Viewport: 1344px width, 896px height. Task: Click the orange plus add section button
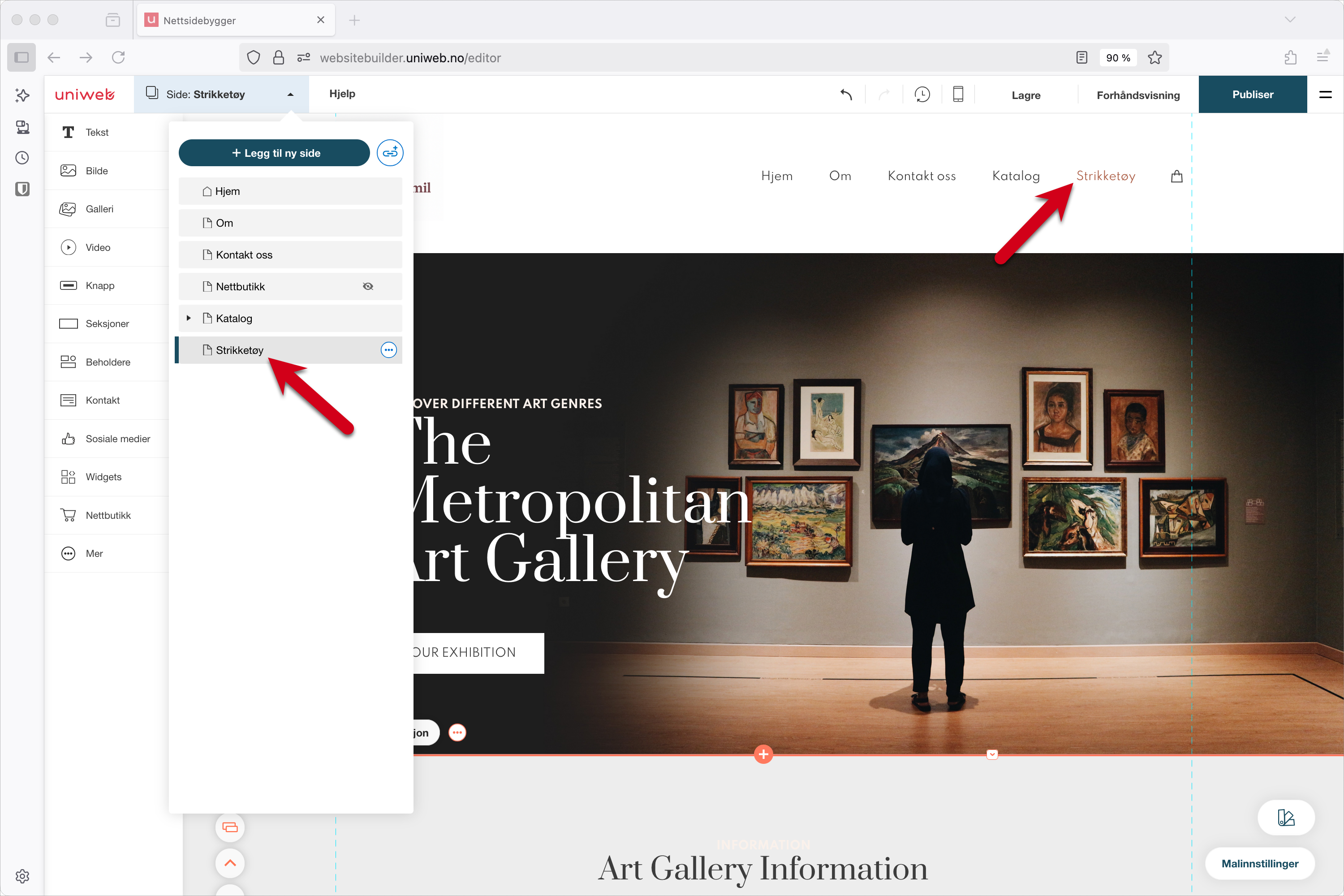[763, 754]
